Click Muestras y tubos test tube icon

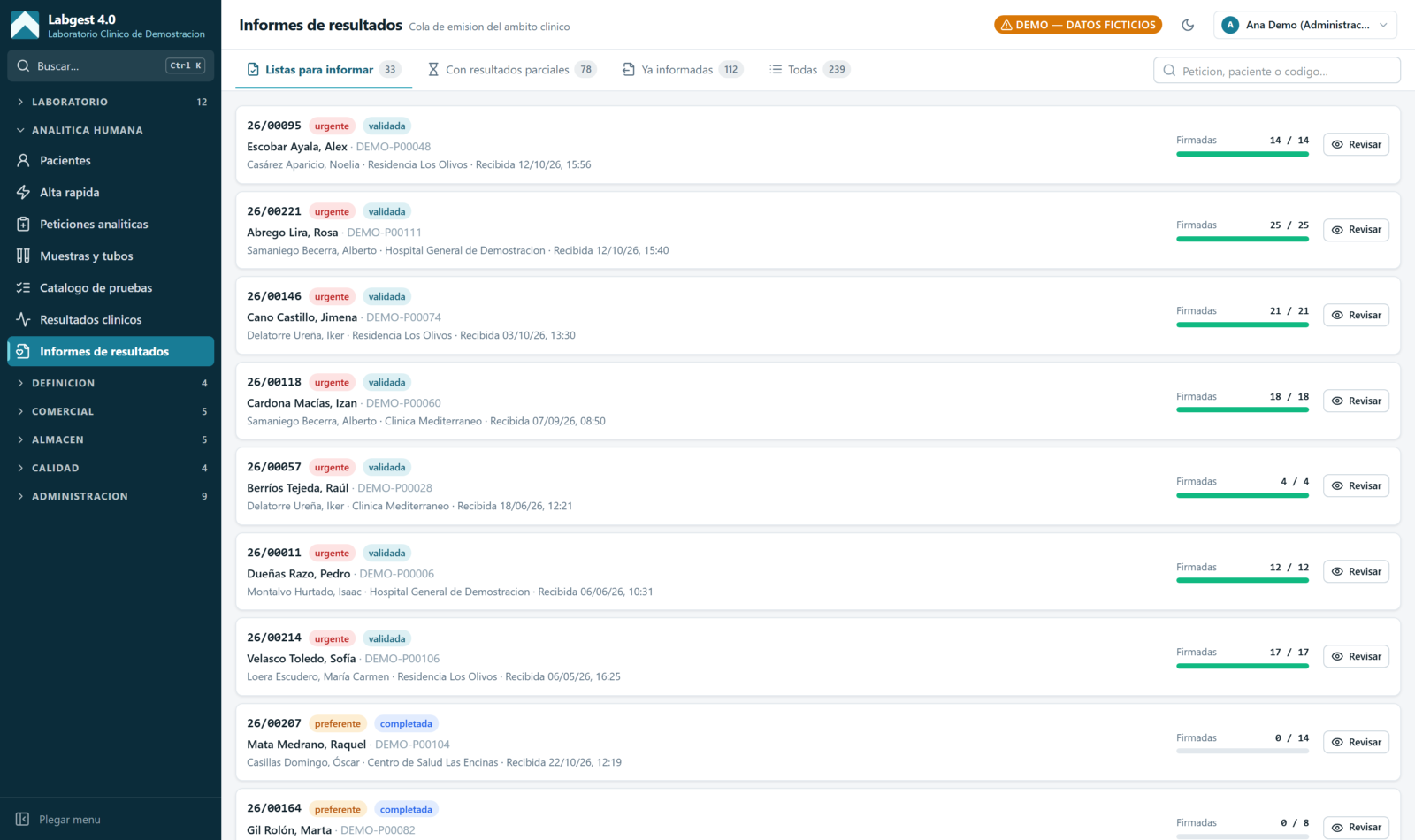pyautogui.click(x=23, y=256)
